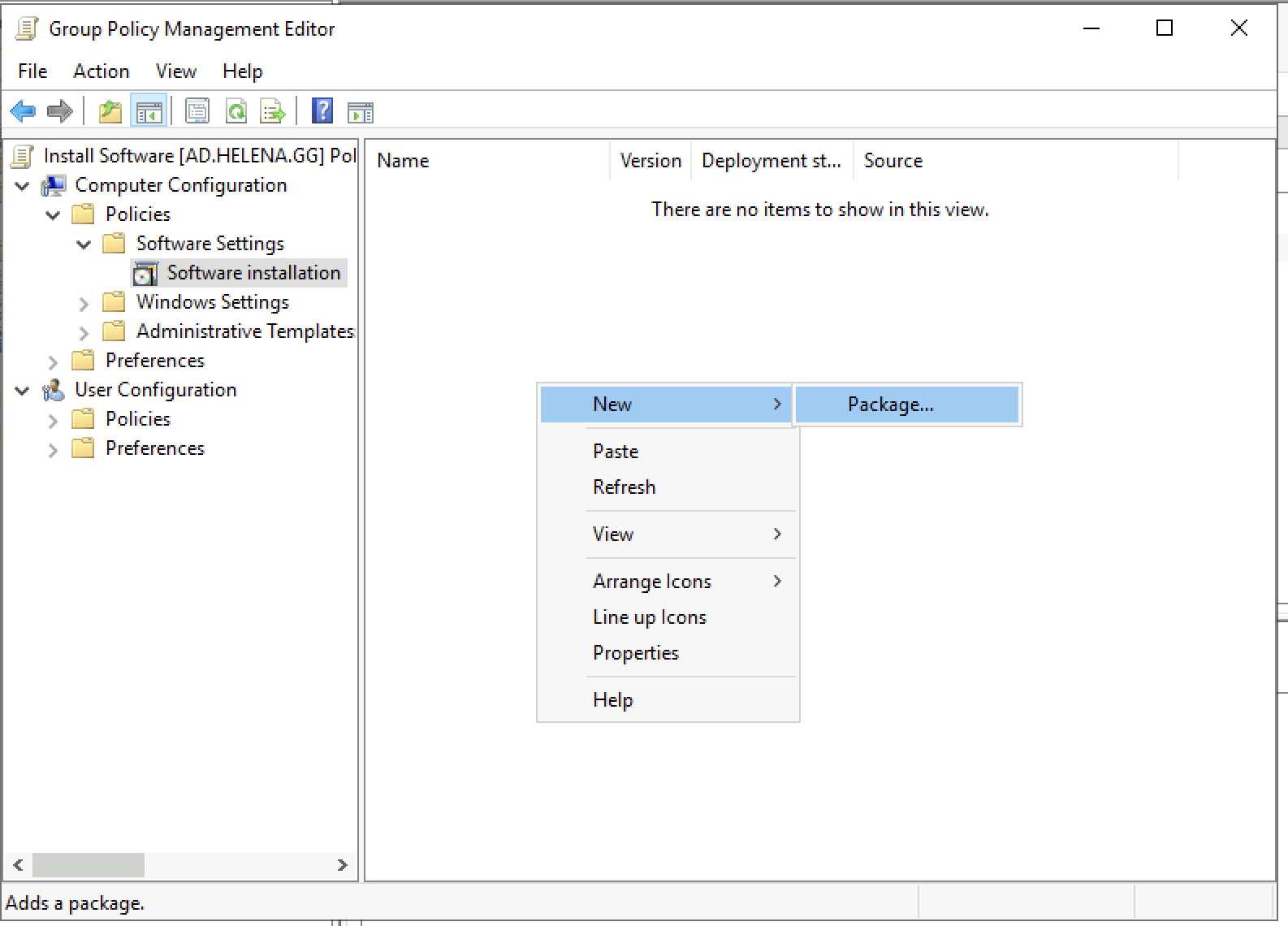Choose Package... from the New submenu
Image resolution: width=1288 pixels, height=926 pixels.
(x=890, y=405)
